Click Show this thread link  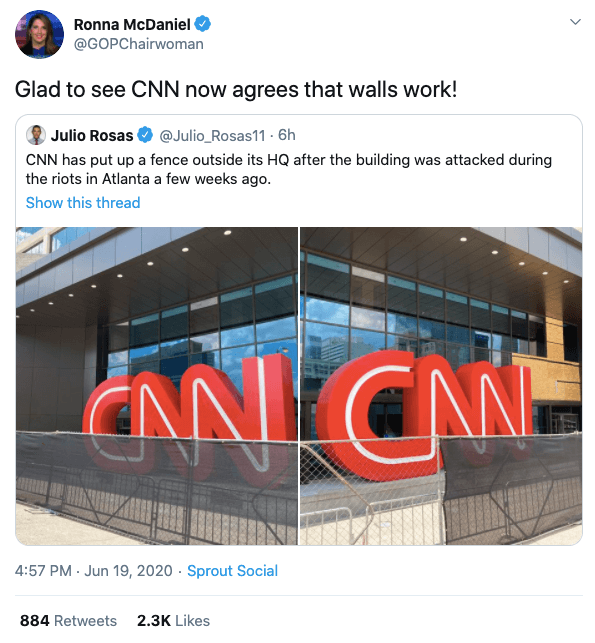(x=83, y=203)
